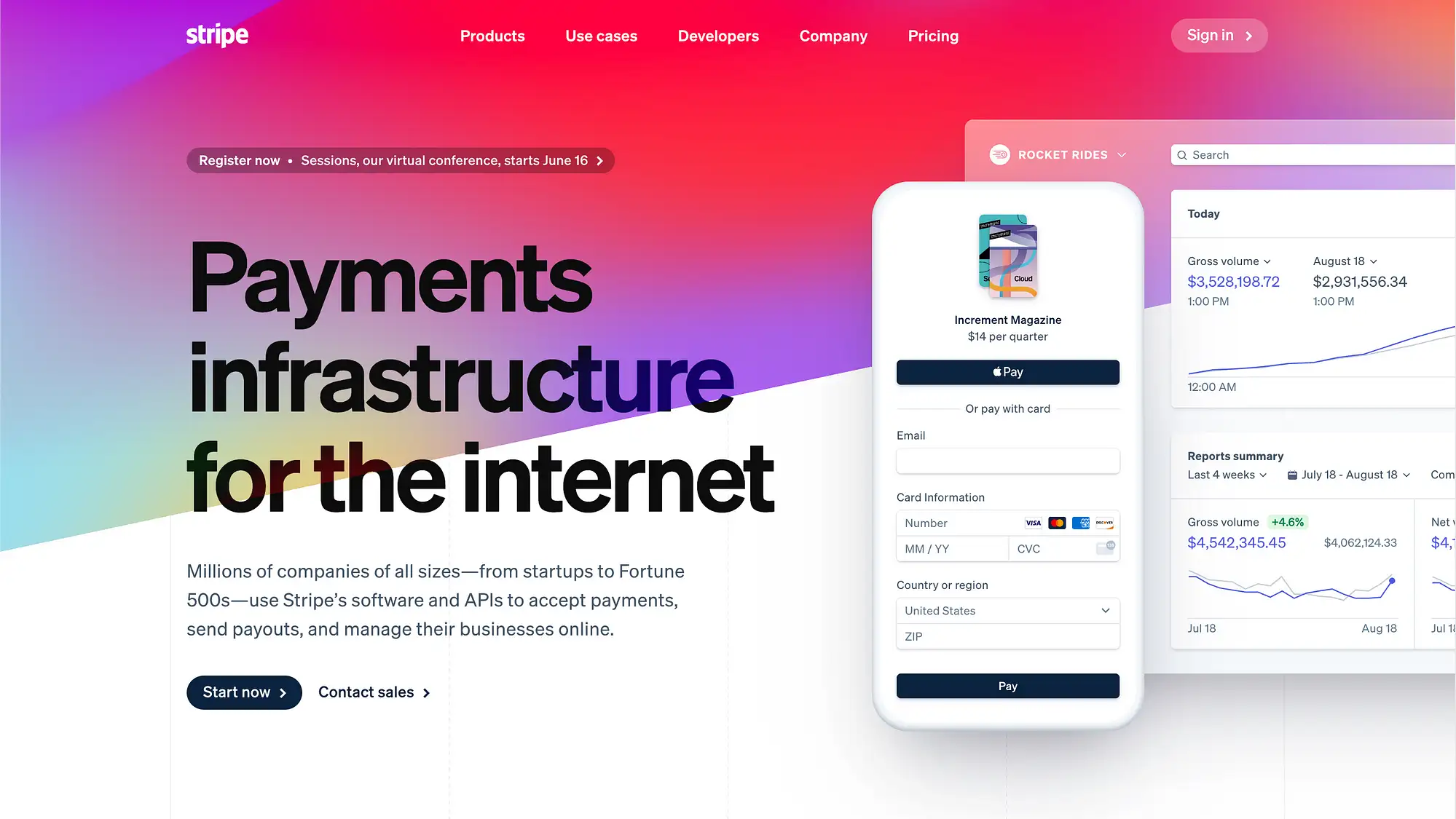Viewport: 1456px width, 819px height.
Task: Click the Contact sales link
Action: [374, 691]
